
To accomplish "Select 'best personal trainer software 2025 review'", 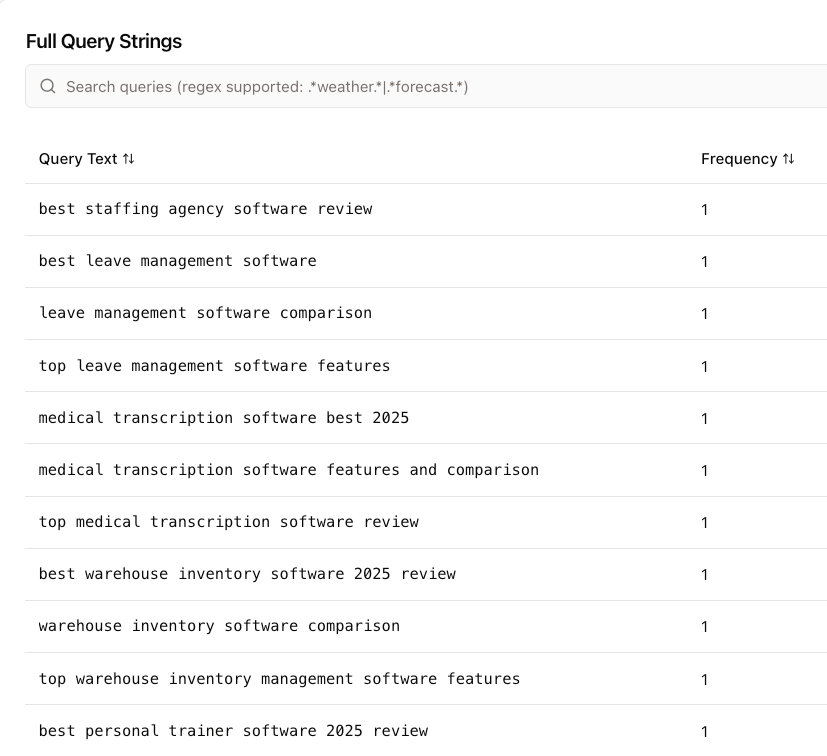I will (x=233, y=731).
